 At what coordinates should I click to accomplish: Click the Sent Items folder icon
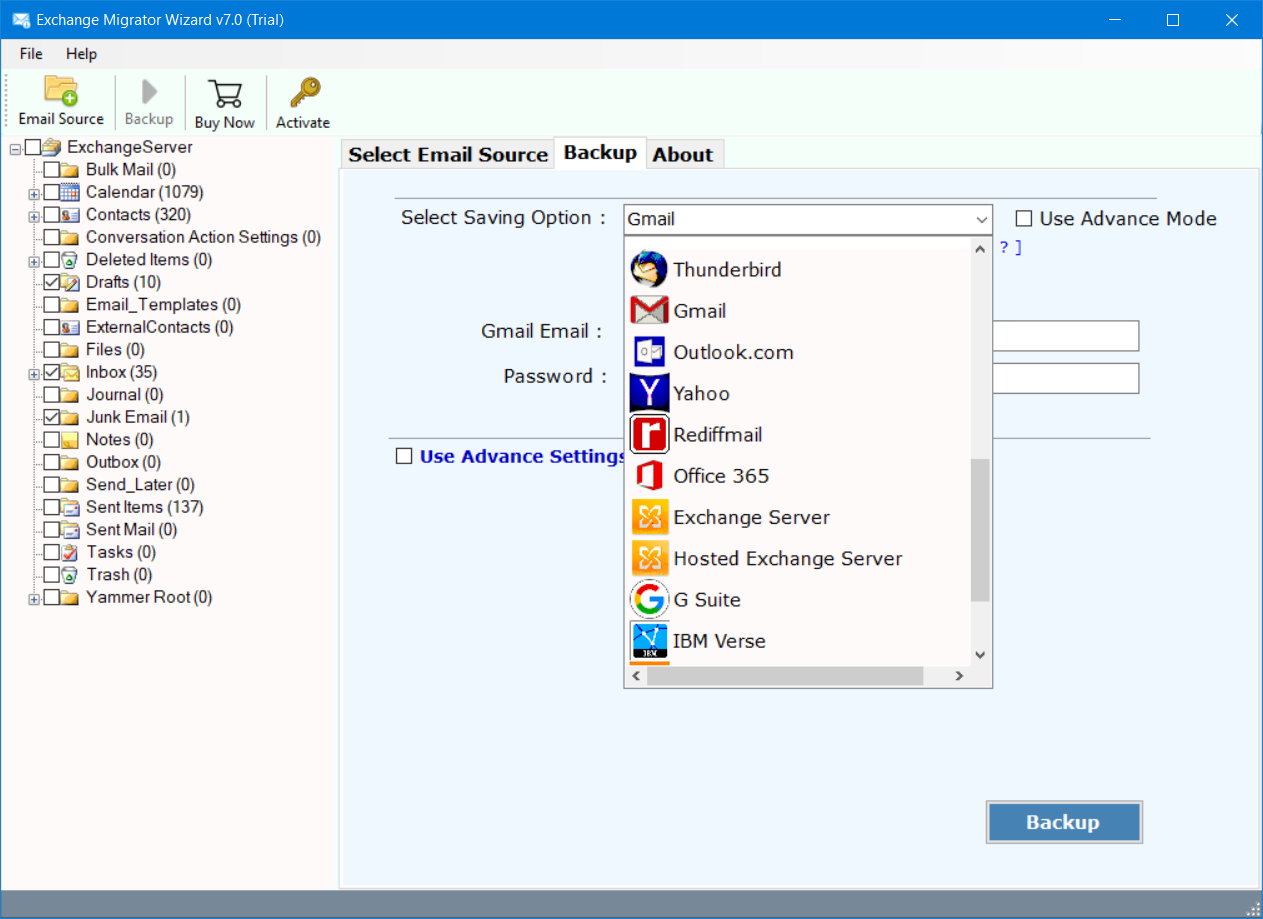click(70, 507)
